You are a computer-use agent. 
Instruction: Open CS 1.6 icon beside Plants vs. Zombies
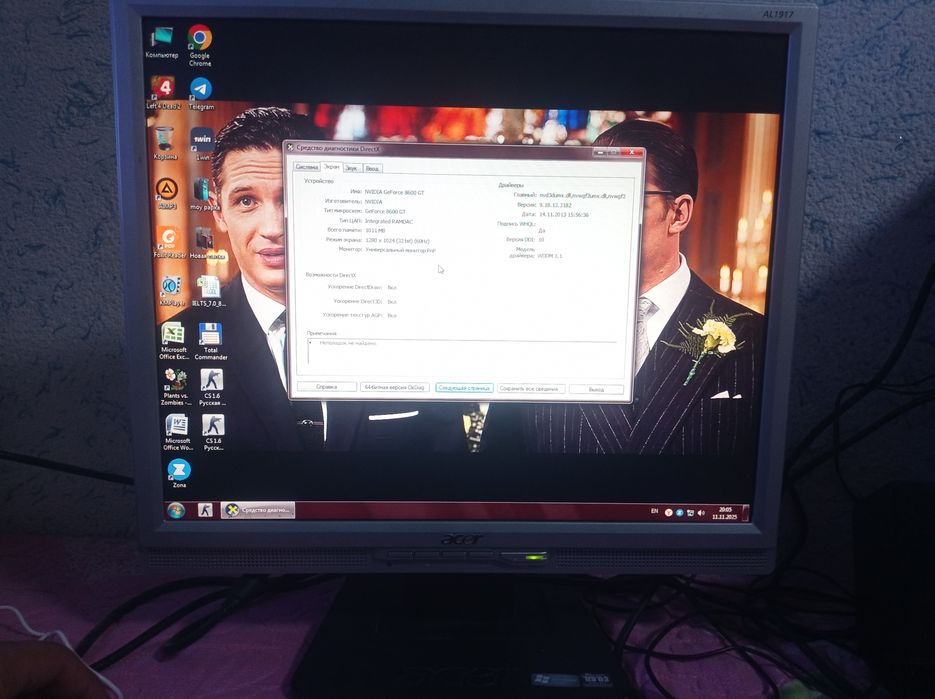pos(212,387)
